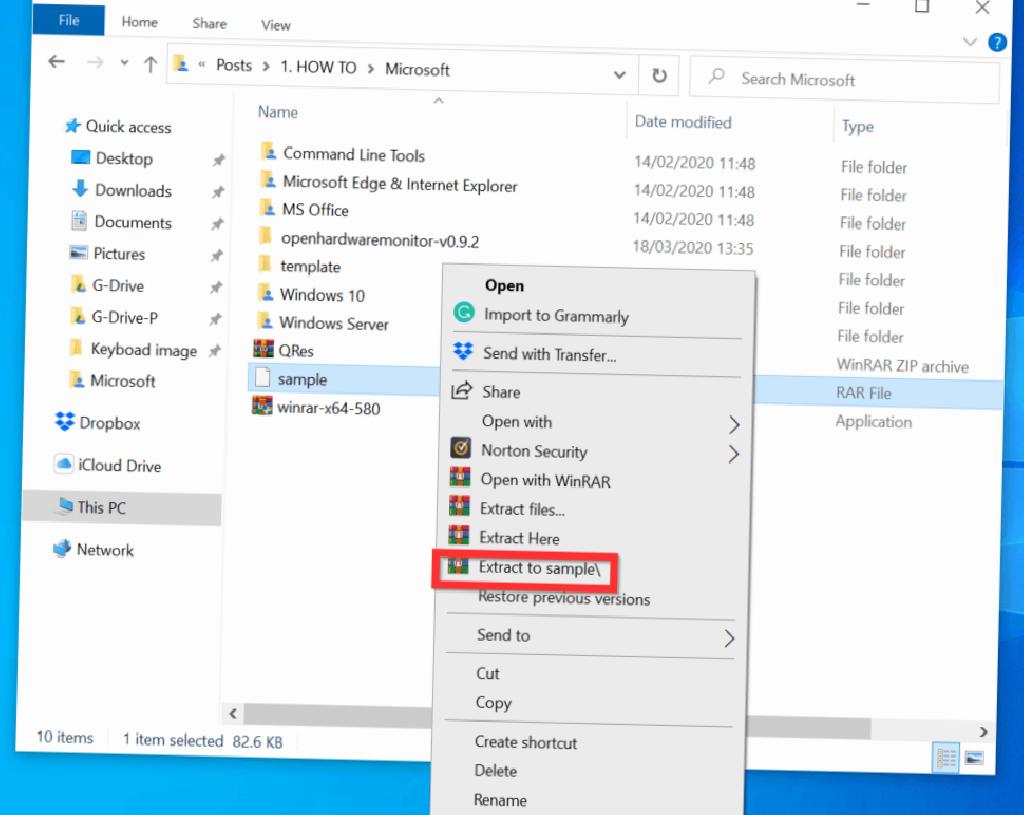Click Microsoft in the address breadcrumb

pos(417,69)
